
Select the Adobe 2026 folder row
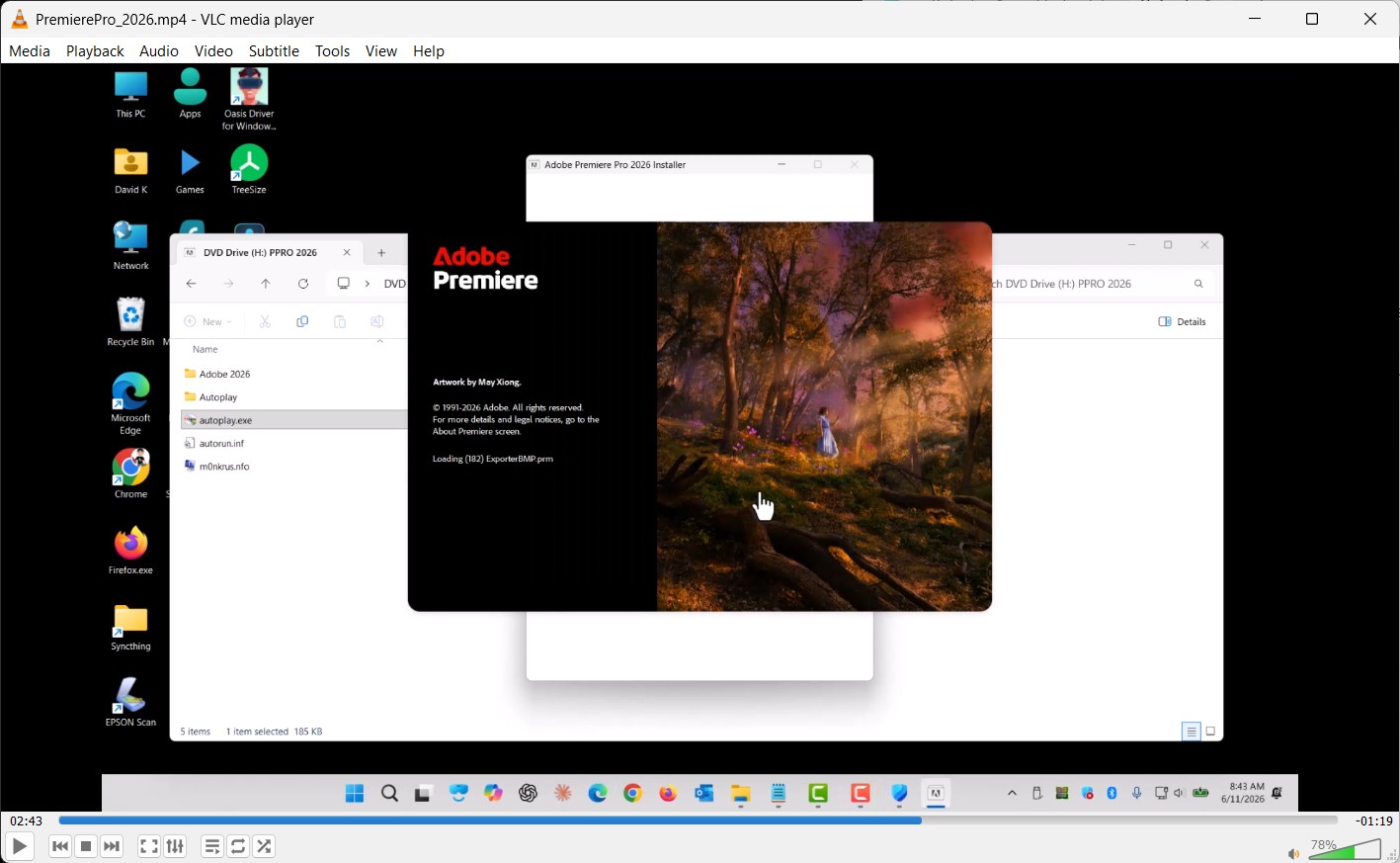(294, 374)
